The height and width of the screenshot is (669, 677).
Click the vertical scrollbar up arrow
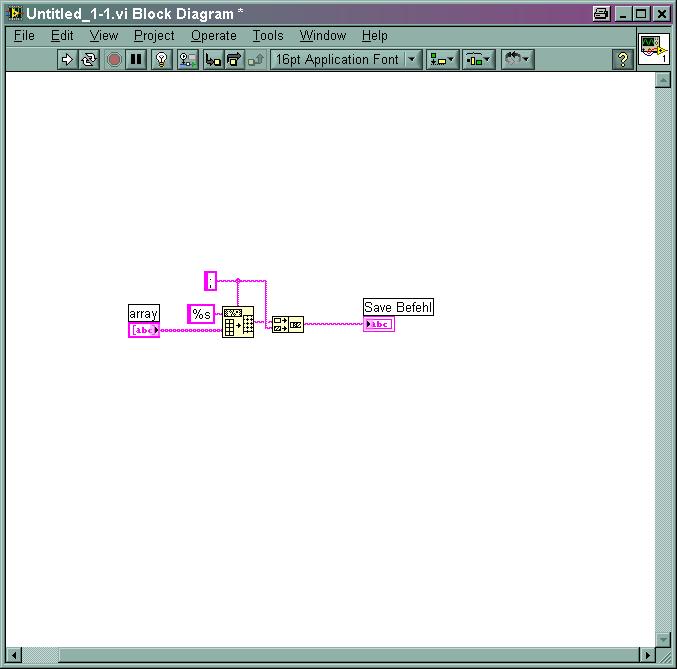tap(662, 80)
